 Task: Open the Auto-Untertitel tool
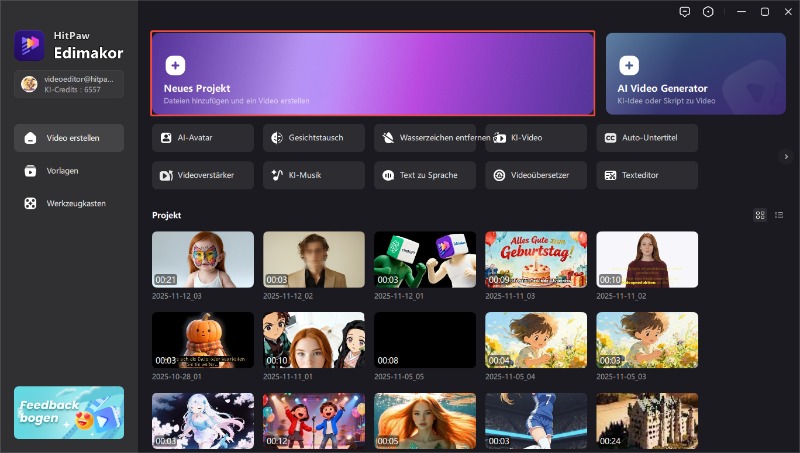click(x=647, y=138)
